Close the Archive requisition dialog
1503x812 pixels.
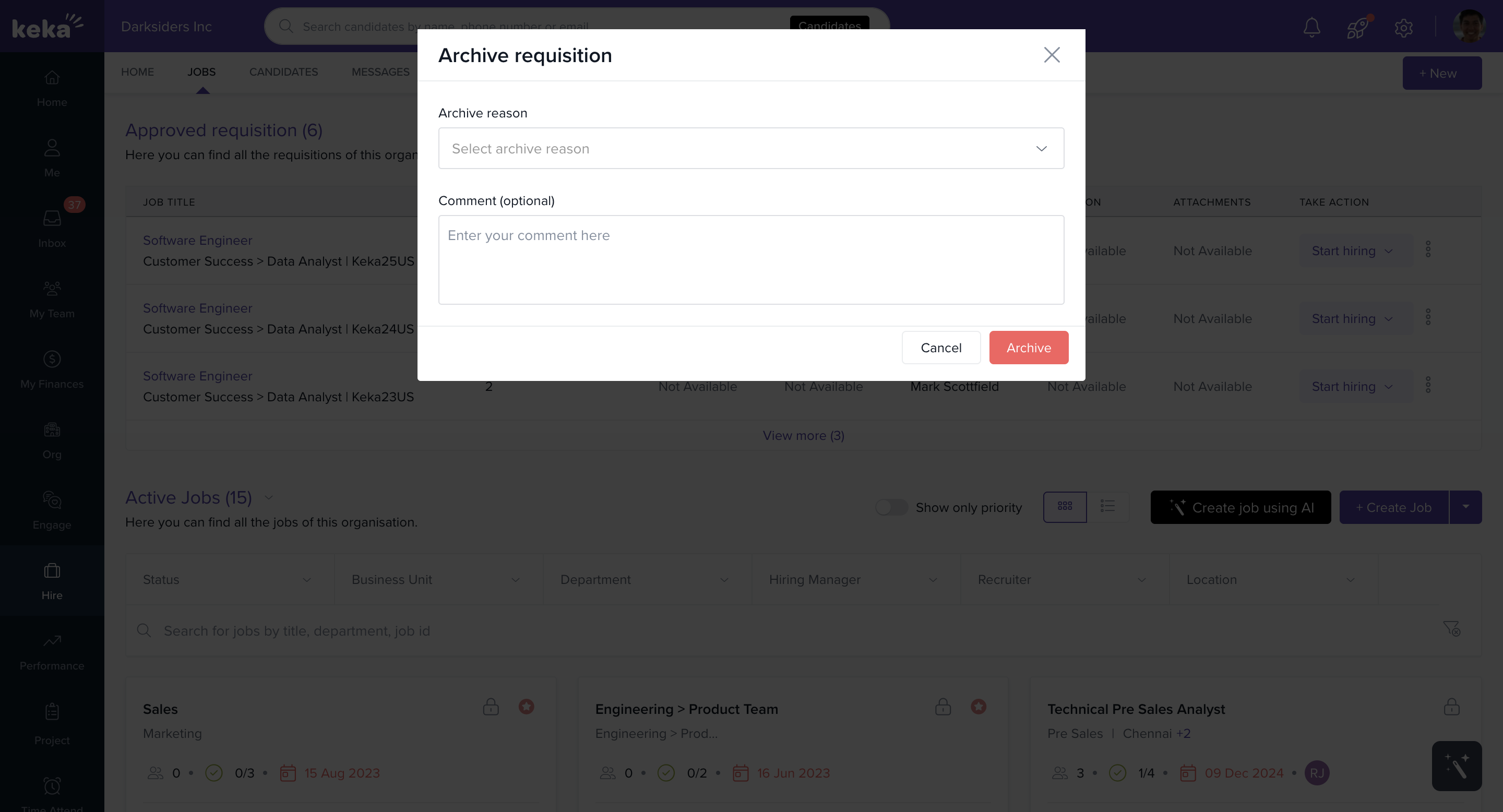[1052, 55]
